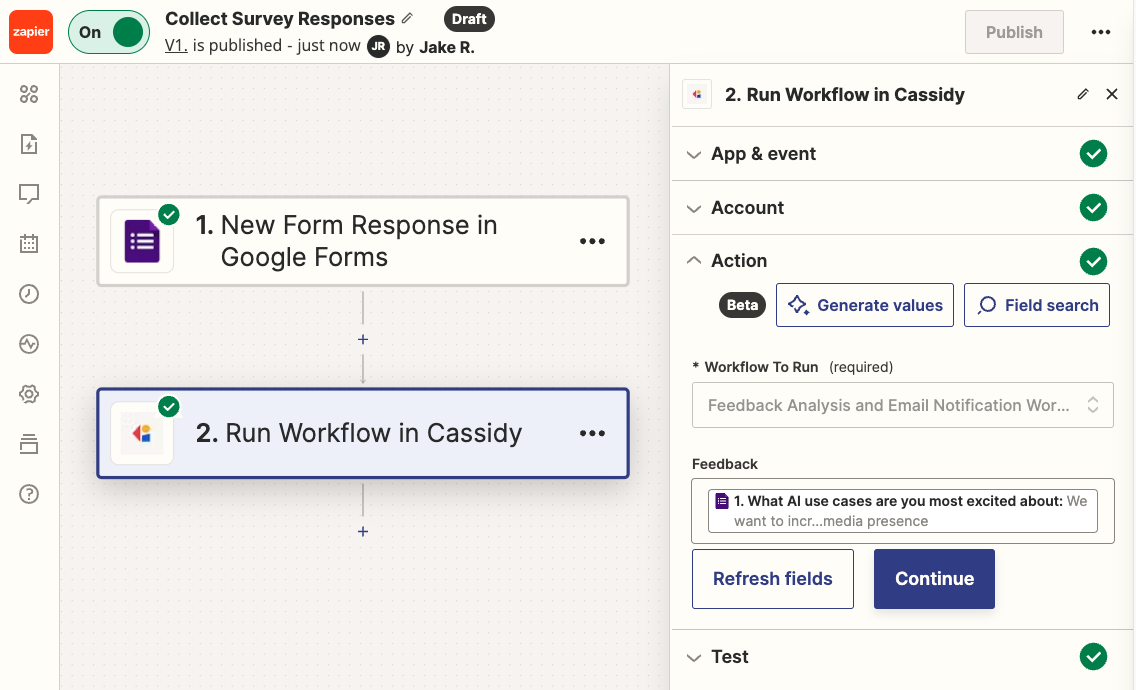Open the apps grid panel in sidebar
Screen dimensions: 1136x690
(29, 94)
